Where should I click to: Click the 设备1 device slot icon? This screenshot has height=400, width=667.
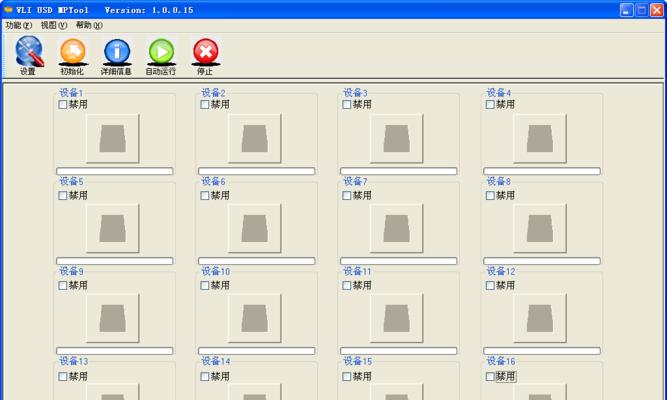tap(113, 138)
